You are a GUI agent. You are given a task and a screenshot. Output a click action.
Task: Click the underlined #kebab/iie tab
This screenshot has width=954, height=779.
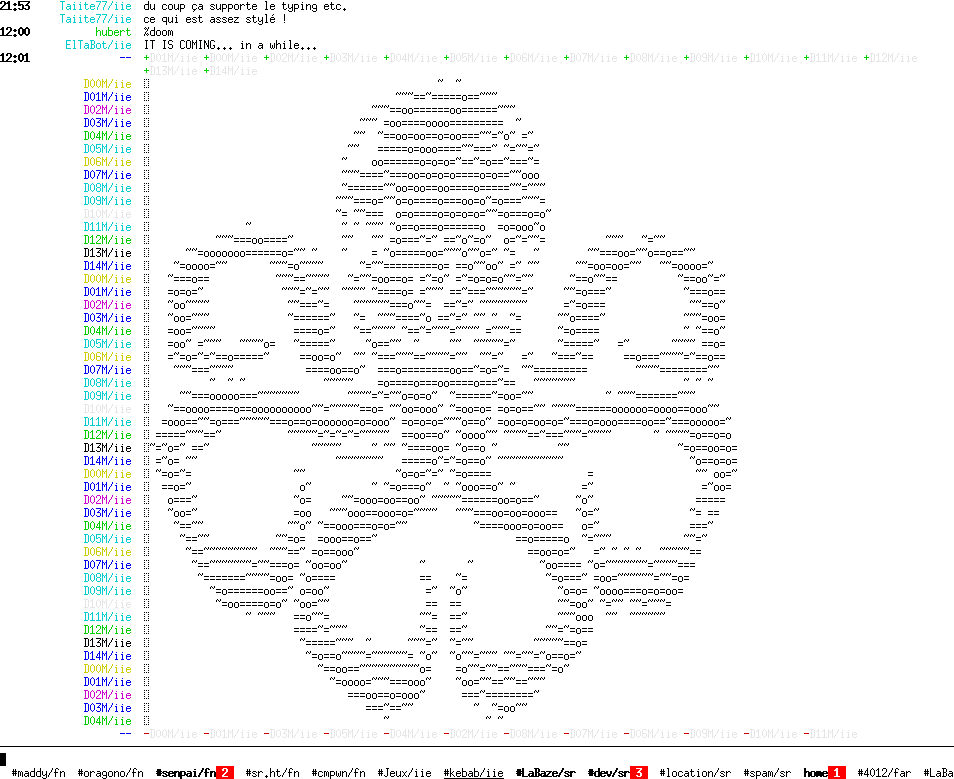[x=473, y=773]
